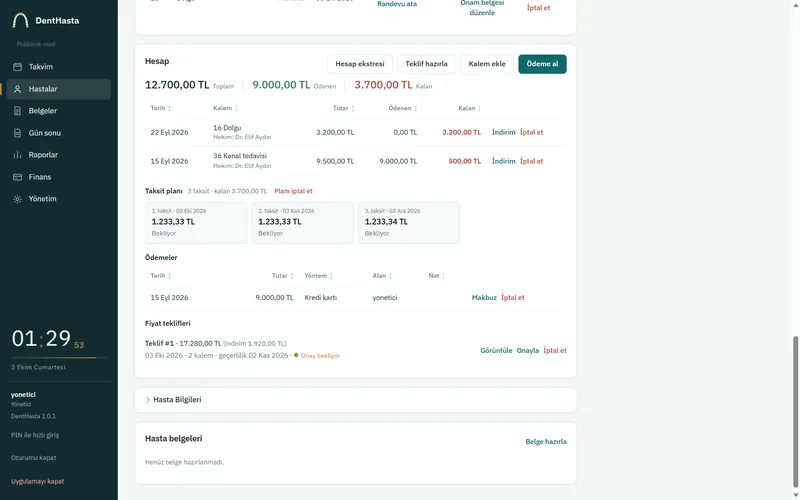Screen dimensions: 800x500
Task: Sort account table by Tutar
Action: coord(343,108)
